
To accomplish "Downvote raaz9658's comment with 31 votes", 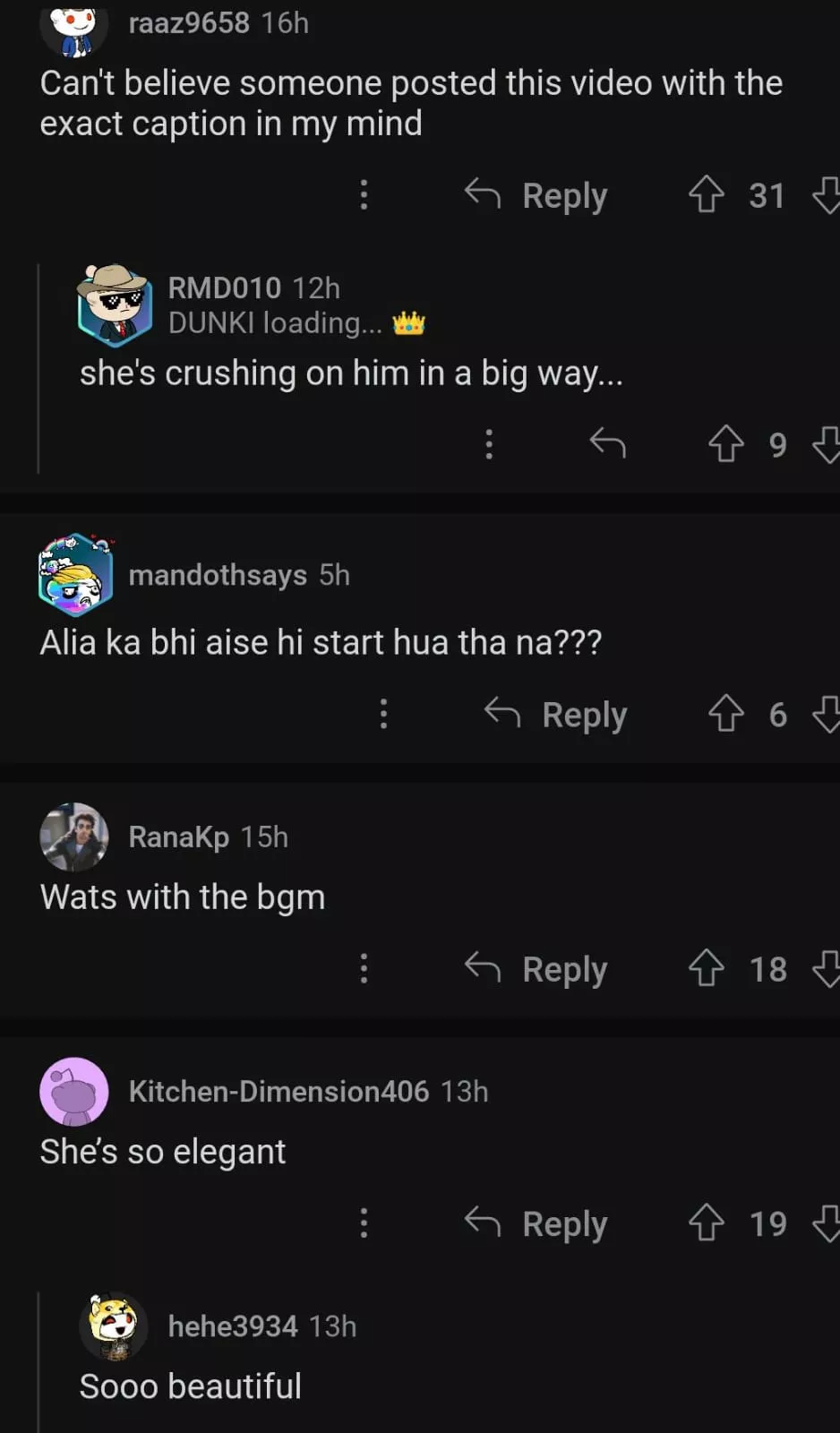I will (827, 194).
